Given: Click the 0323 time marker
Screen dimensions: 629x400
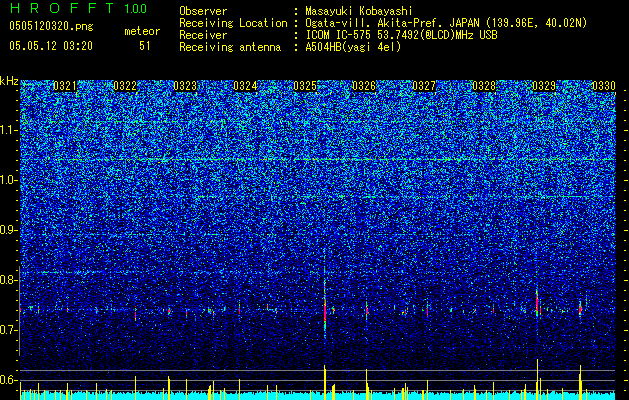Looking at the screenshot, I should click(185, 86).
